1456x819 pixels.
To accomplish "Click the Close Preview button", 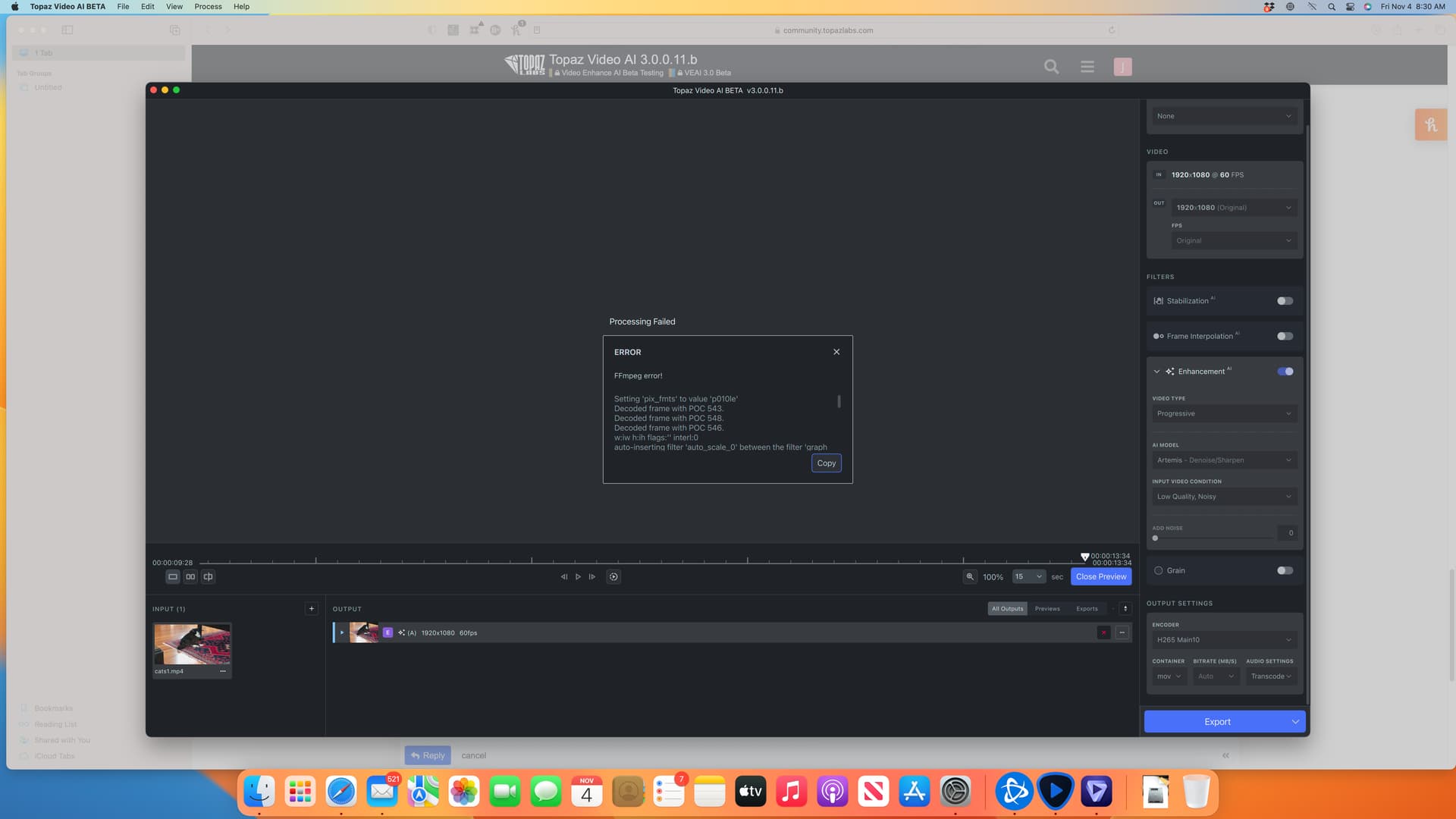I will click(1100, 577).
